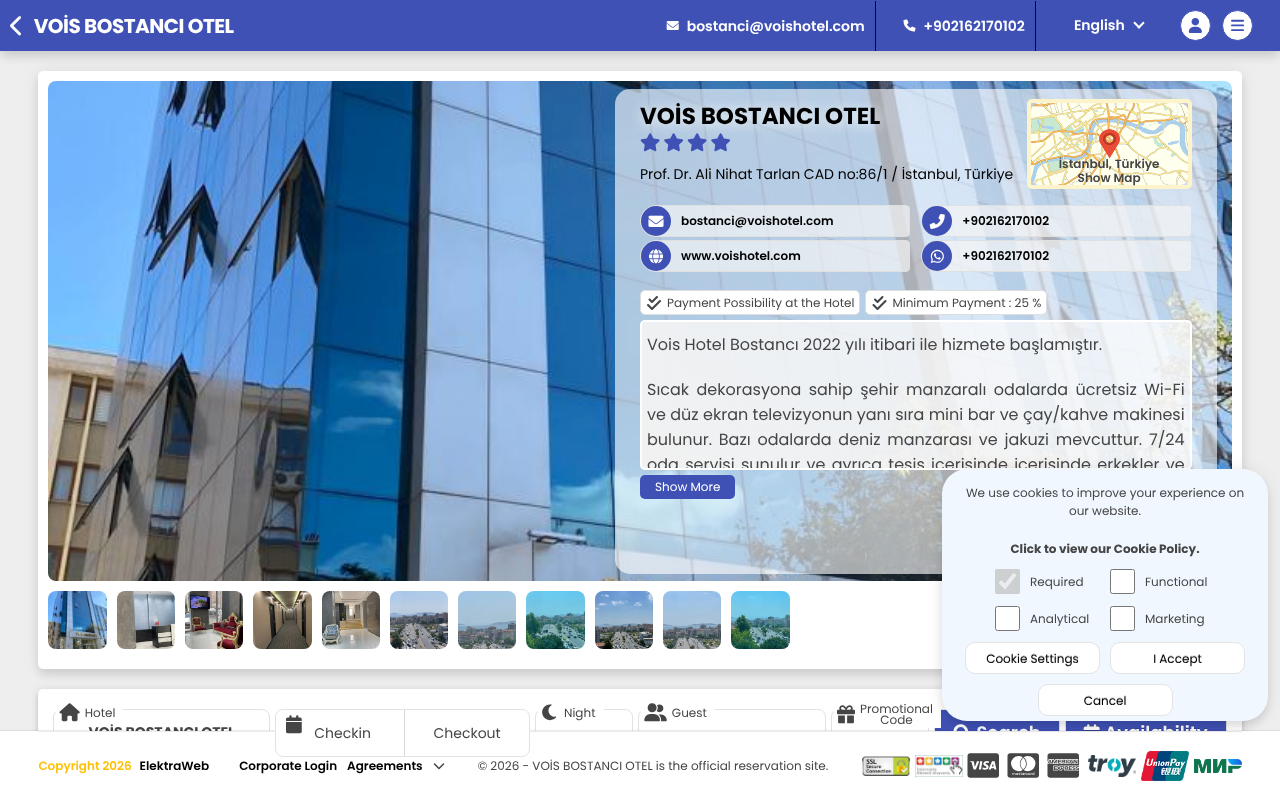Select first gallery thumbnail of blue building
Image resolution: width=1280 pixels, height=800 pixels.
coord(78,620)
